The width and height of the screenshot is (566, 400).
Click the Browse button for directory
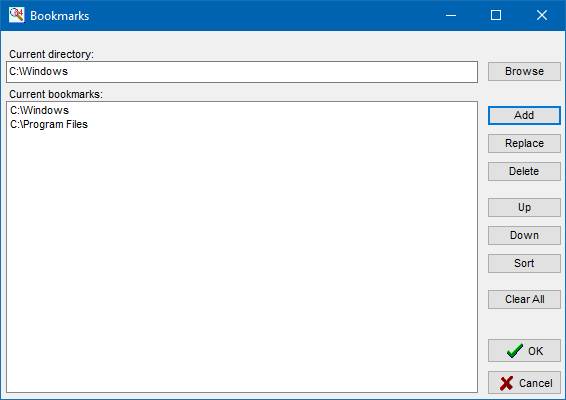tap(524, 71)
